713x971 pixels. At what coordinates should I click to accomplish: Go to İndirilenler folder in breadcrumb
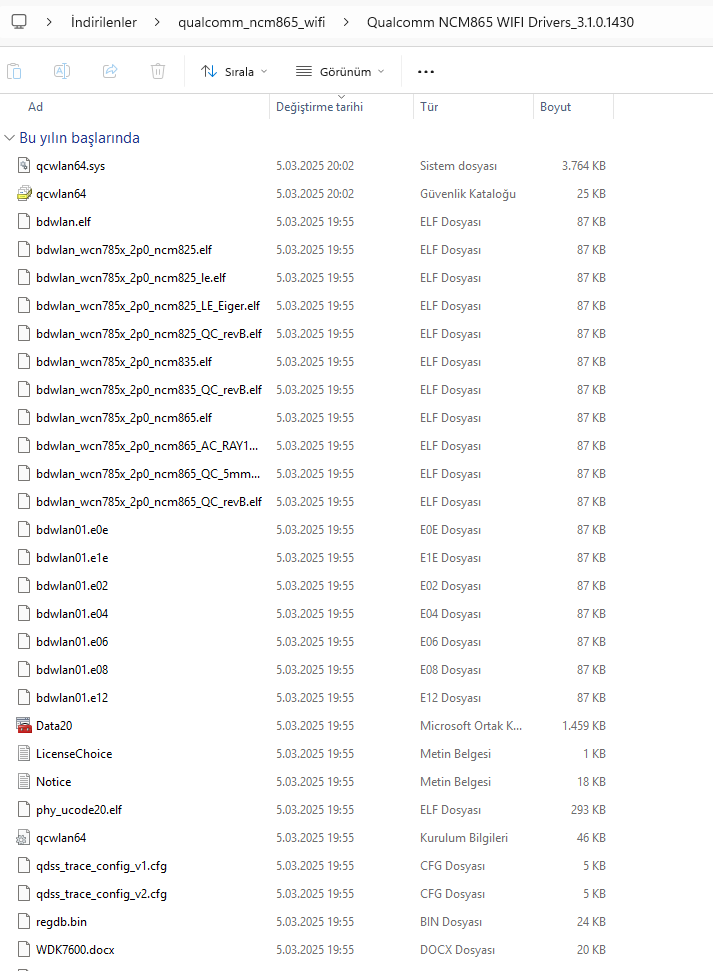point(103,22)
